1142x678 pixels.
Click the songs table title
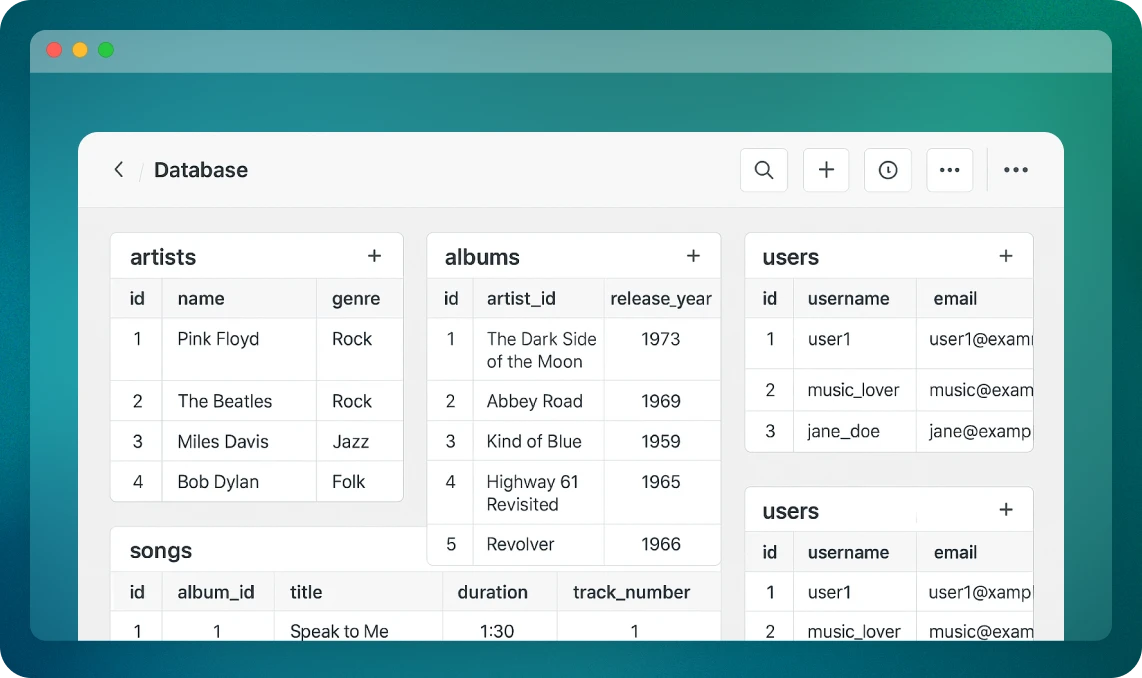click(x=161, y=551)
